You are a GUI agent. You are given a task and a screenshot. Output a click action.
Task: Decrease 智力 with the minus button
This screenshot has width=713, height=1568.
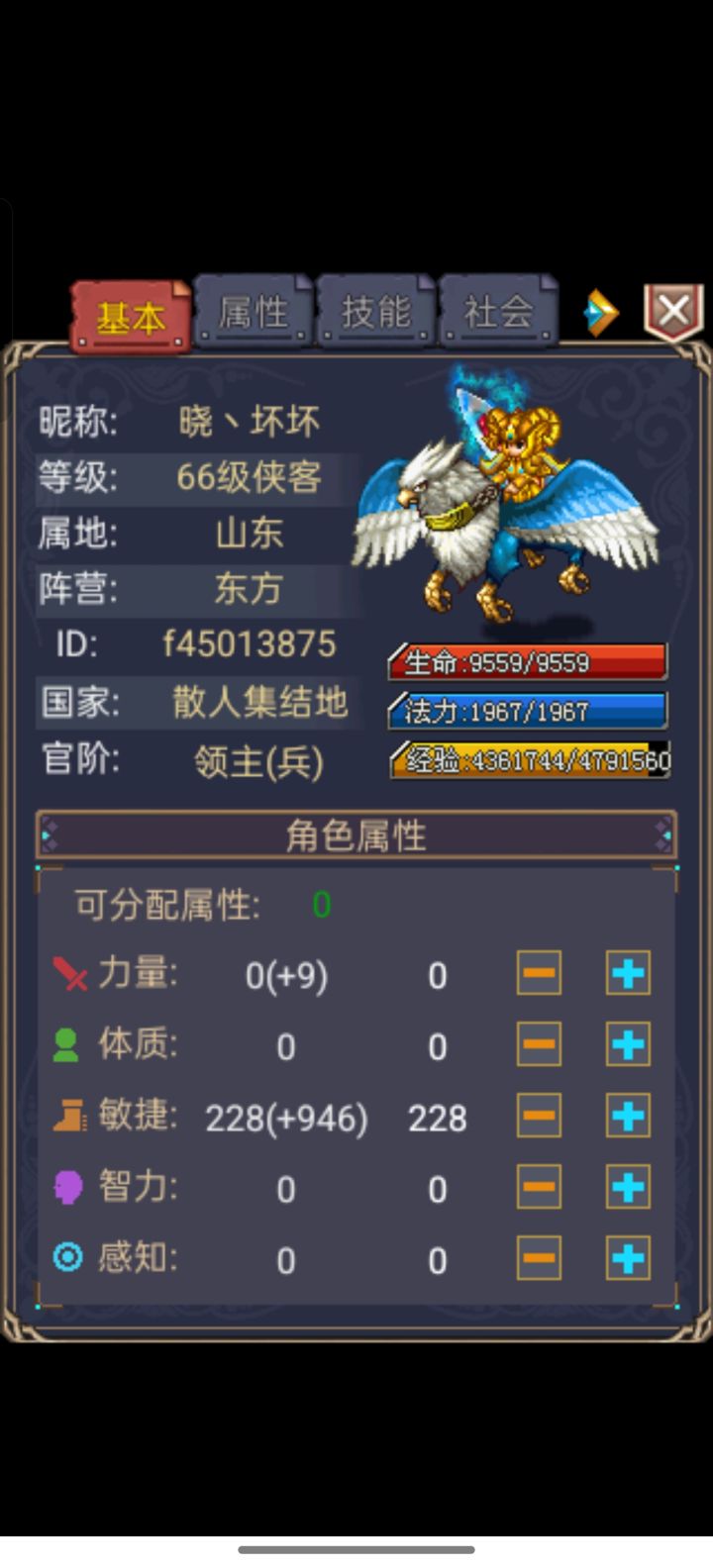[x=539, y=1187]
